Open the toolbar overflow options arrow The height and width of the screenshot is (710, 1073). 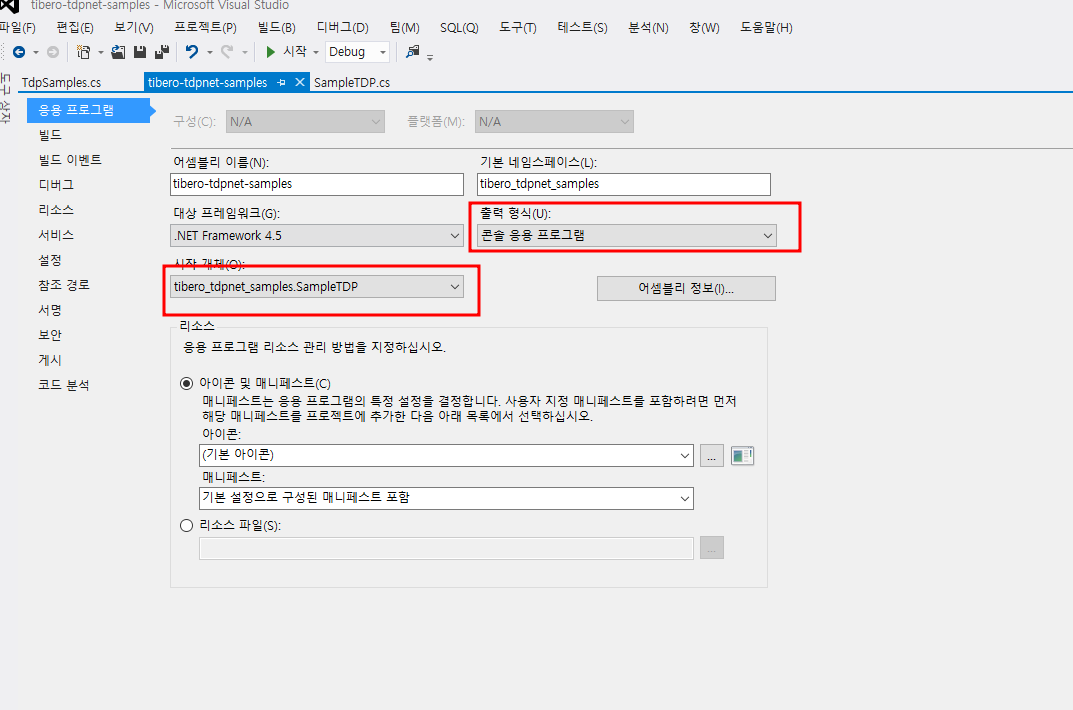tap(430, 58)
